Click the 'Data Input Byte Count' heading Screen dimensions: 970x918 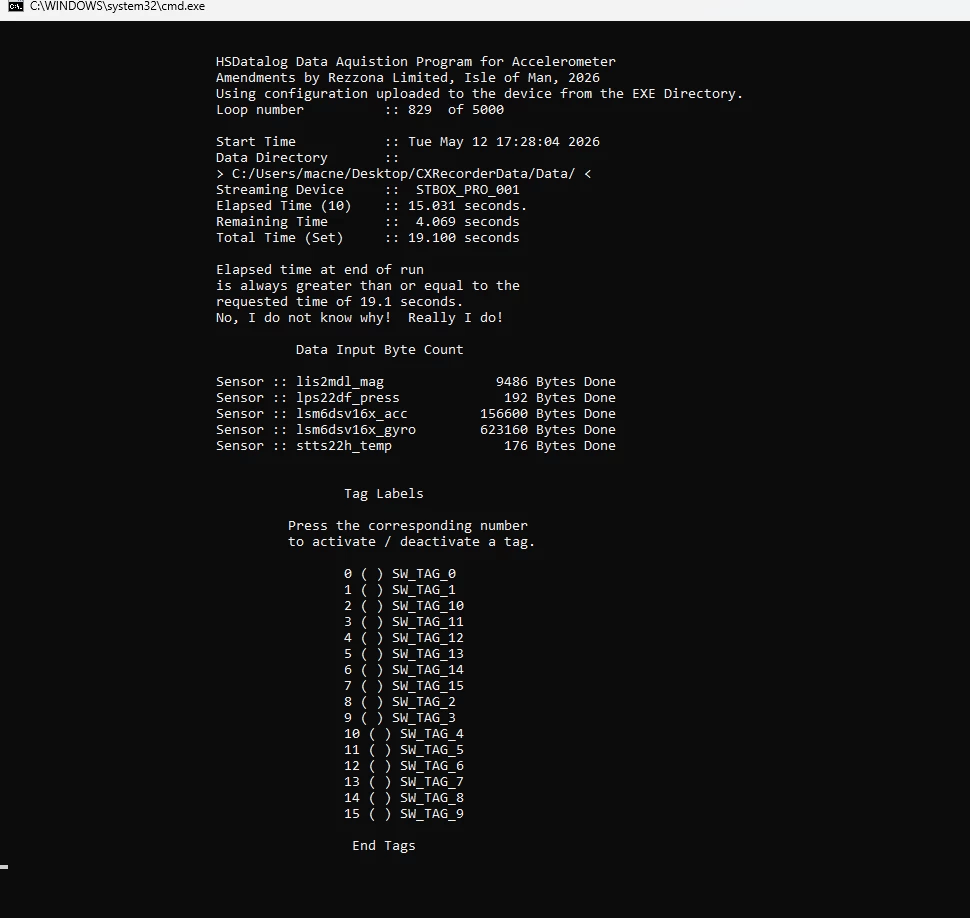(379, 350)
